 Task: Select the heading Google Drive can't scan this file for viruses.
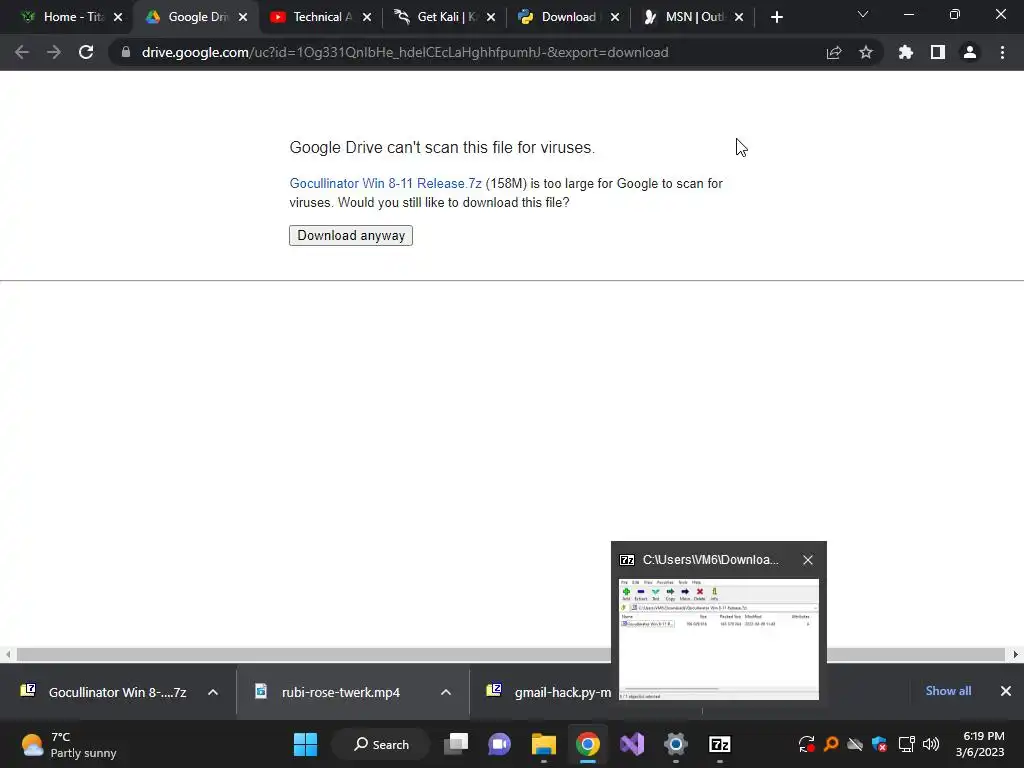click(442, 148)
